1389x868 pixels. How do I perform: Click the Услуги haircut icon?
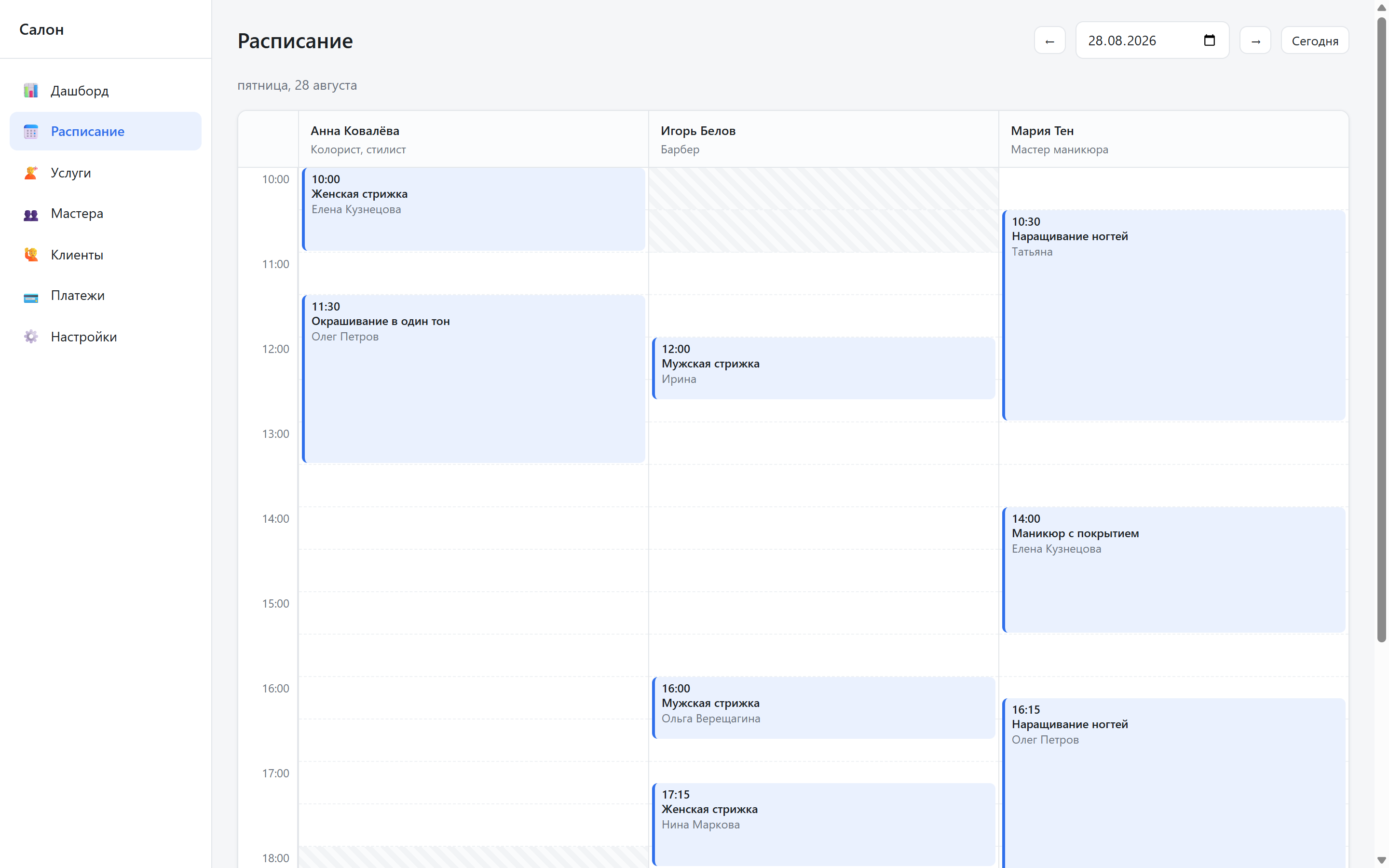(31, 173)
